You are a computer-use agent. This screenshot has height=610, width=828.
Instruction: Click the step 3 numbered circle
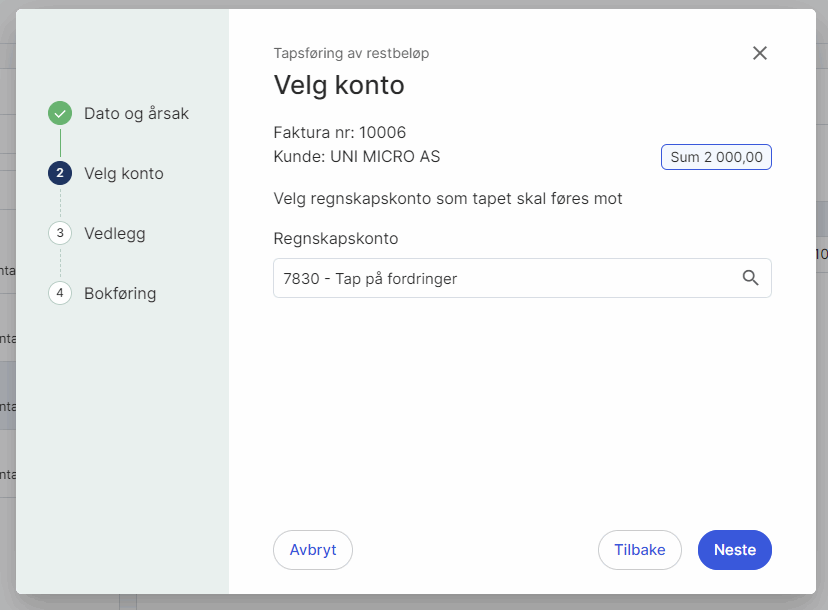pyautogui.click(x=60, y=233)
